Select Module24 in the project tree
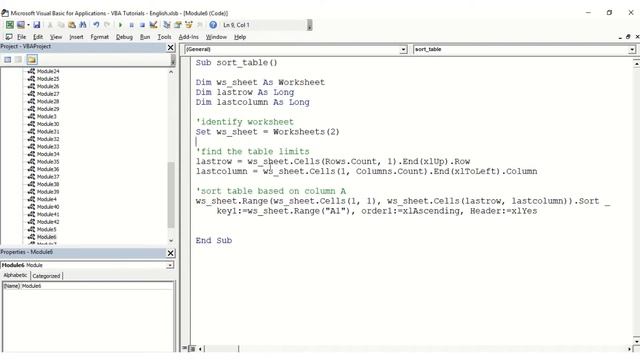The width and height of the screenshot is (640, 360). (48, 71)
